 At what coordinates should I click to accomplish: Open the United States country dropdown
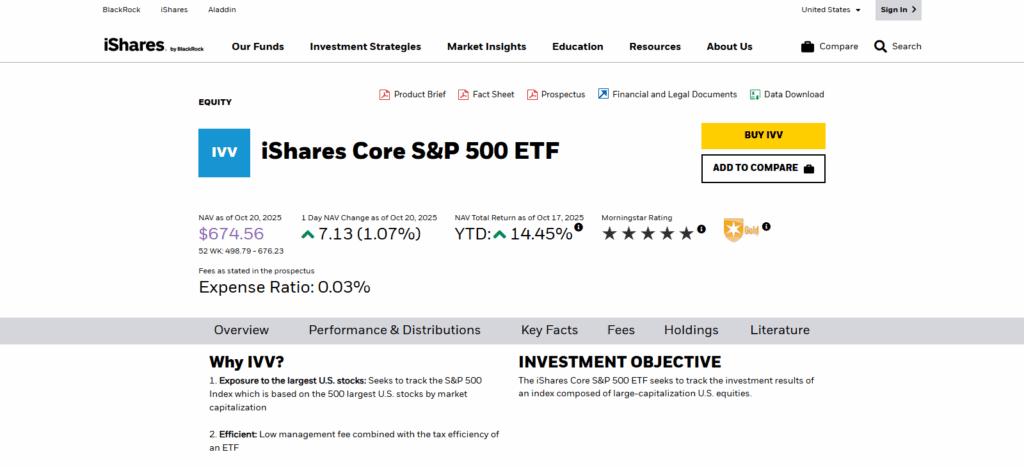point(831,10)
